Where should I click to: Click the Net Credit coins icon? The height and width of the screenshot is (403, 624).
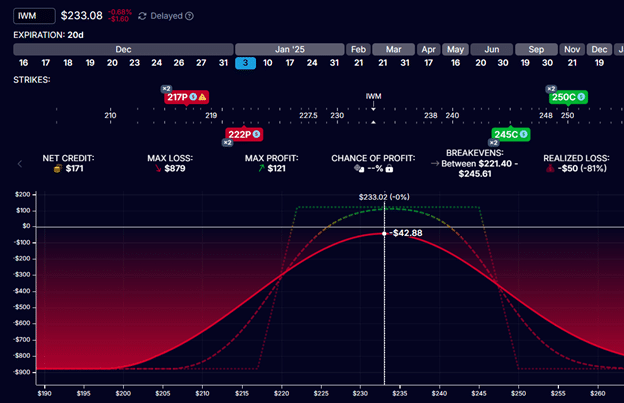coord(58,169)
